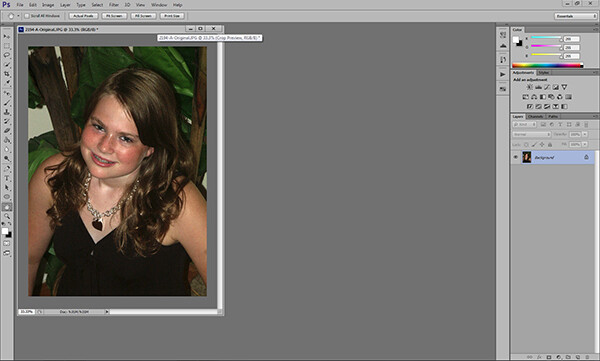Add a Levels adjustment
The width and height of the screenshot is (600, 361).
click(538, 87)
